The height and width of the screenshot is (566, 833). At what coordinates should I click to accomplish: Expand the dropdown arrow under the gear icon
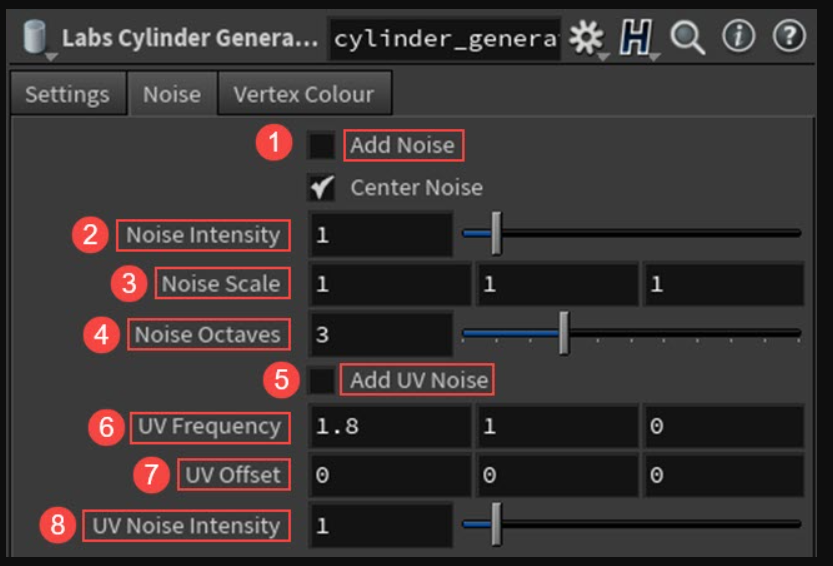click(604, 57)
